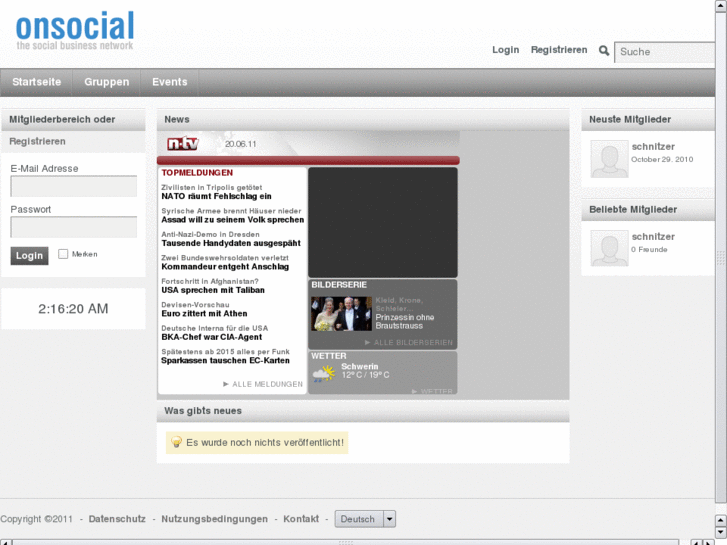The height and width of the screenshot is (545, 727).
Task: Click schnitzer name under Neuste Mitglieder
Action: [653, 147]
